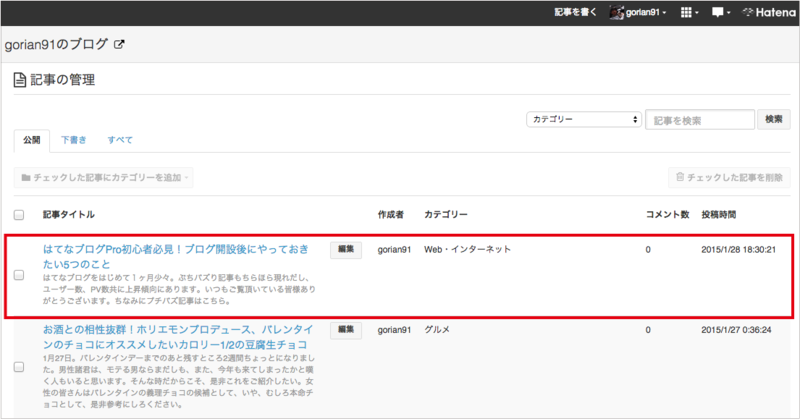Click チェックした記事を削除 button
The height and width of the screenshot is (419, 800).
point(729,178)
